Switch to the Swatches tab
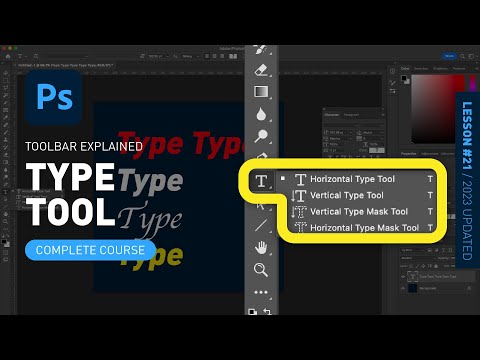 421,68
